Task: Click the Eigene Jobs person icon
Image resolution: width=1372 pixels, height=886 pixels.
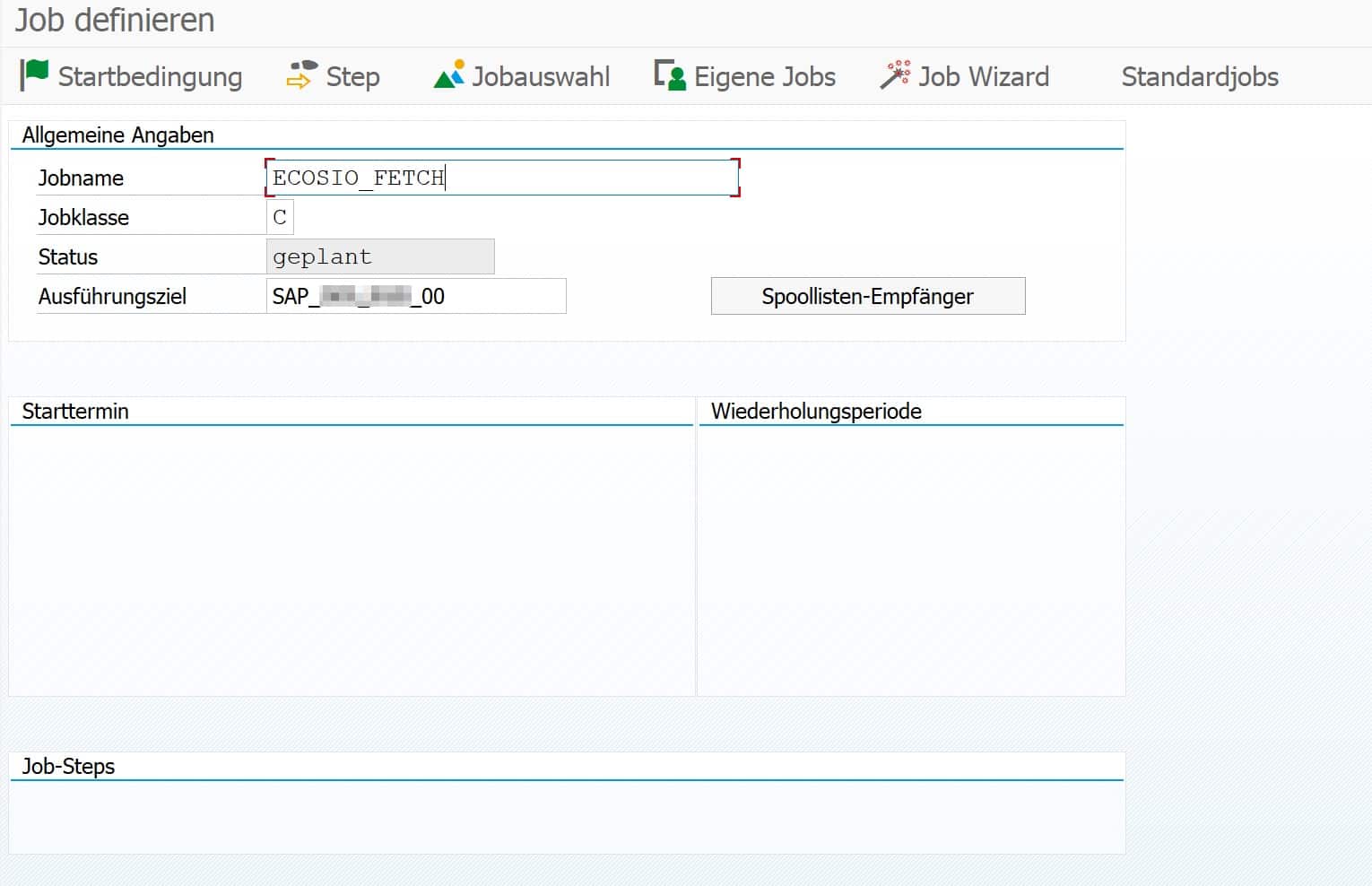Action: [x=668, y=74]
